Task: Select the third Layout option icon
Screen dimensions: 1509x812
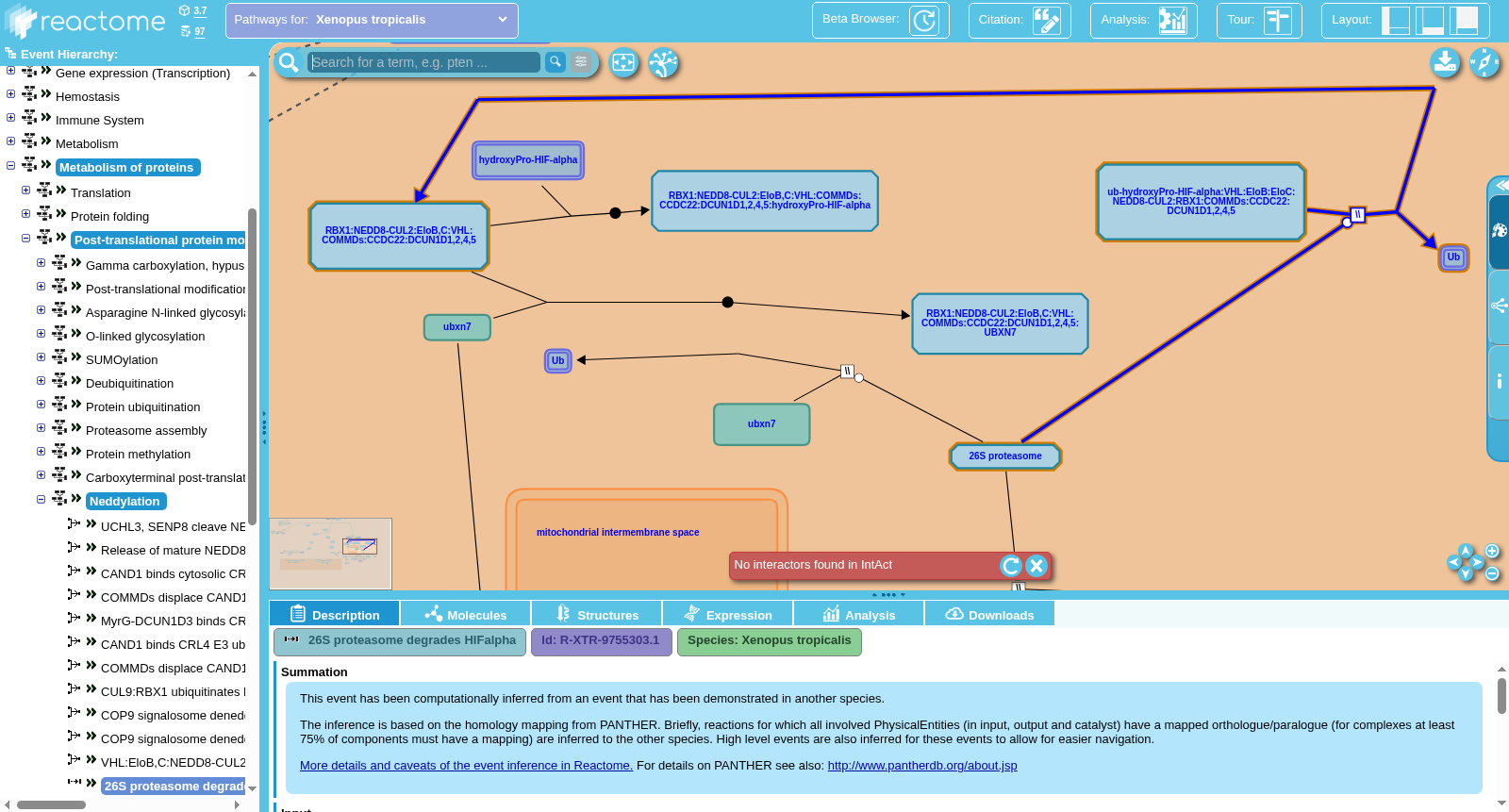Action: click(1465, 20)
